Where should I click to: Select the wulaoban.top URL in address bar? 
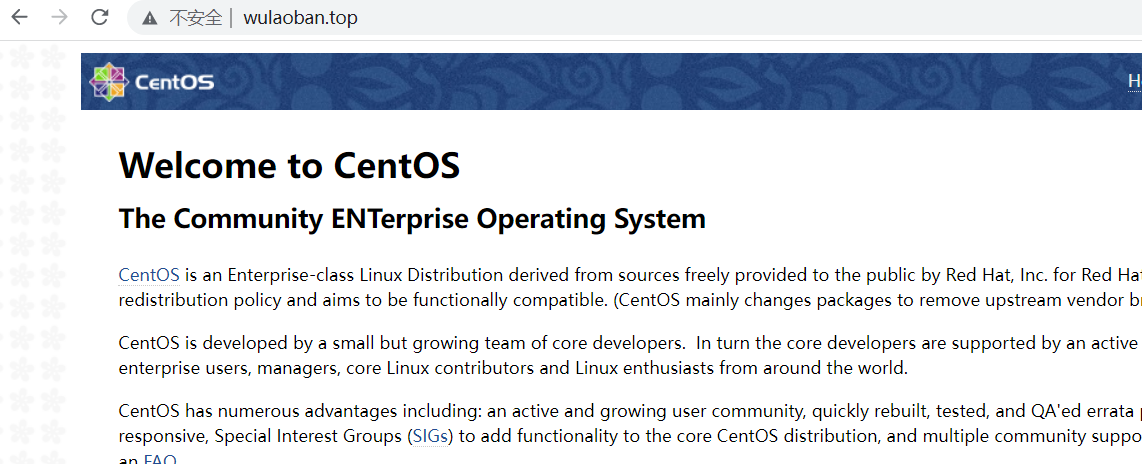300,18
